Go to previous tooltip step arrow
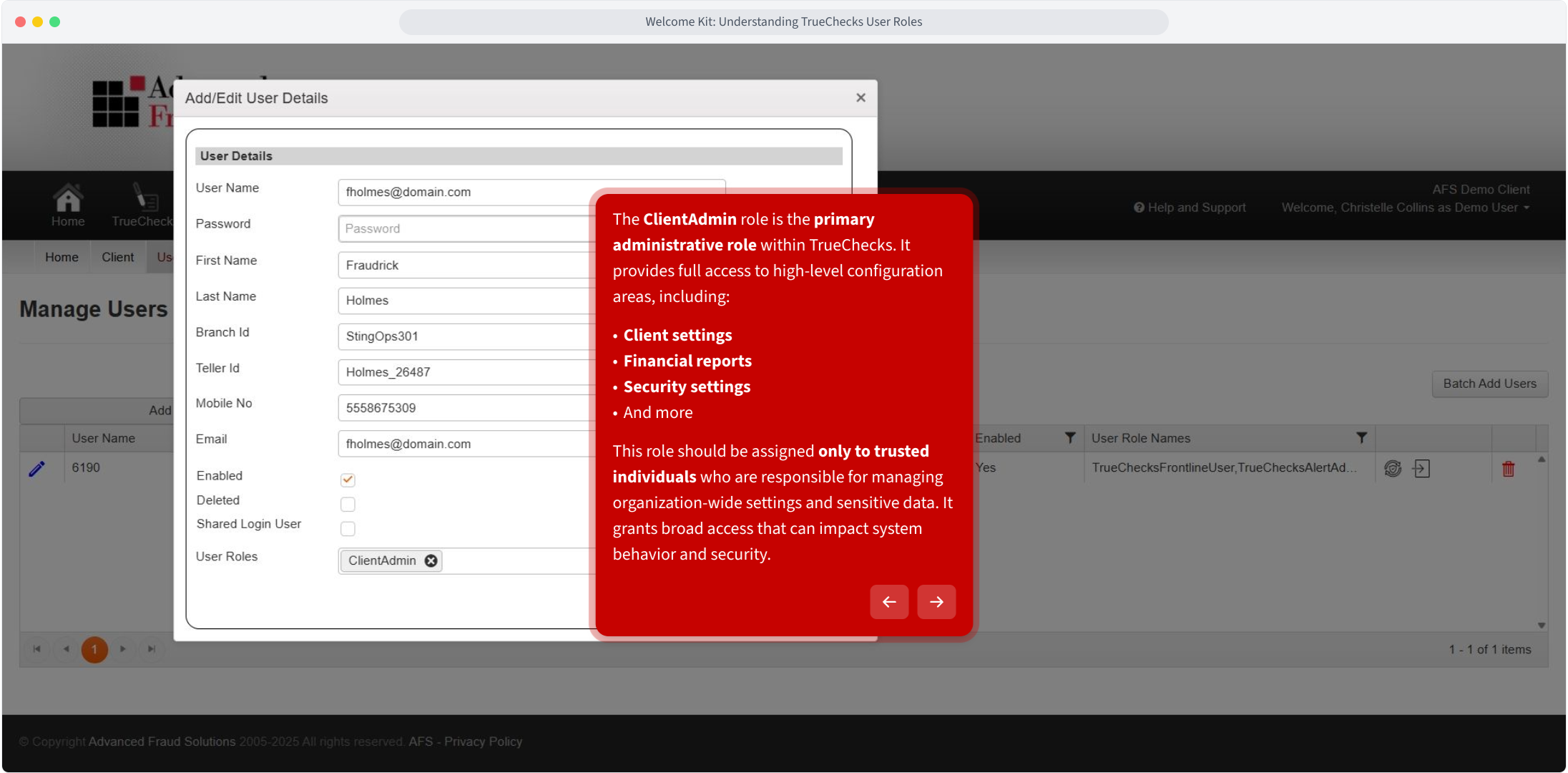Screen dimensions: 1568x773 coord(889,602)
